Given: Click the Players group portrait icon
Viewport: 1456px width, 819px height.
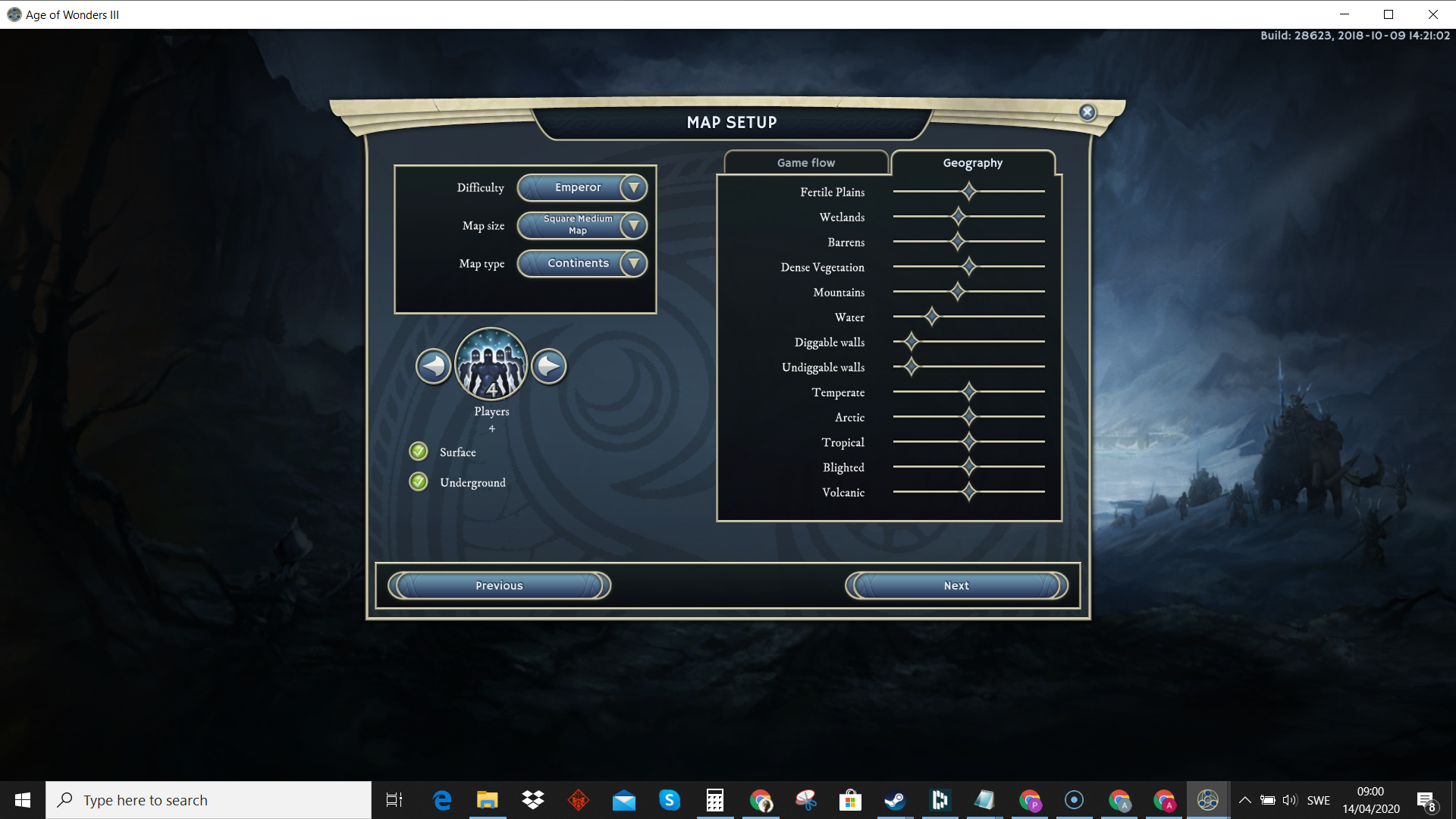Looking at the screenshot, I should (x=491, y=365).
